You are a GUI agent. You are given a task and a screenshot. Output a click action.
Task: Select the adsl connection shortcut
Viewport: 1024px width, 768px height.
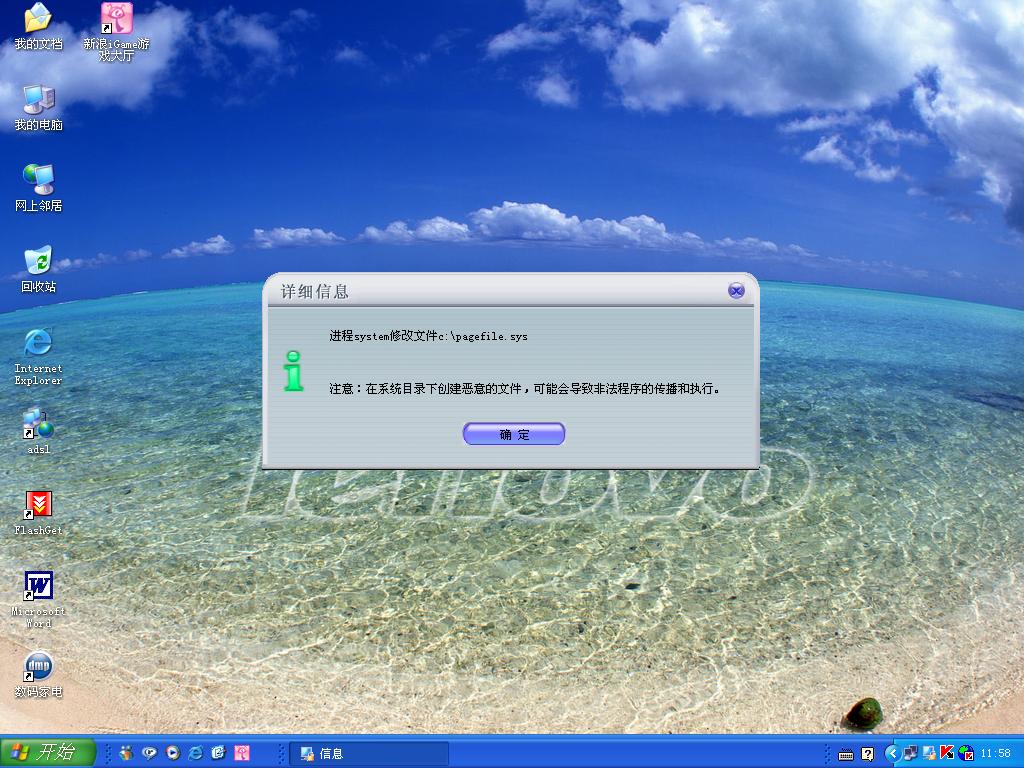(x=38, y=431)
